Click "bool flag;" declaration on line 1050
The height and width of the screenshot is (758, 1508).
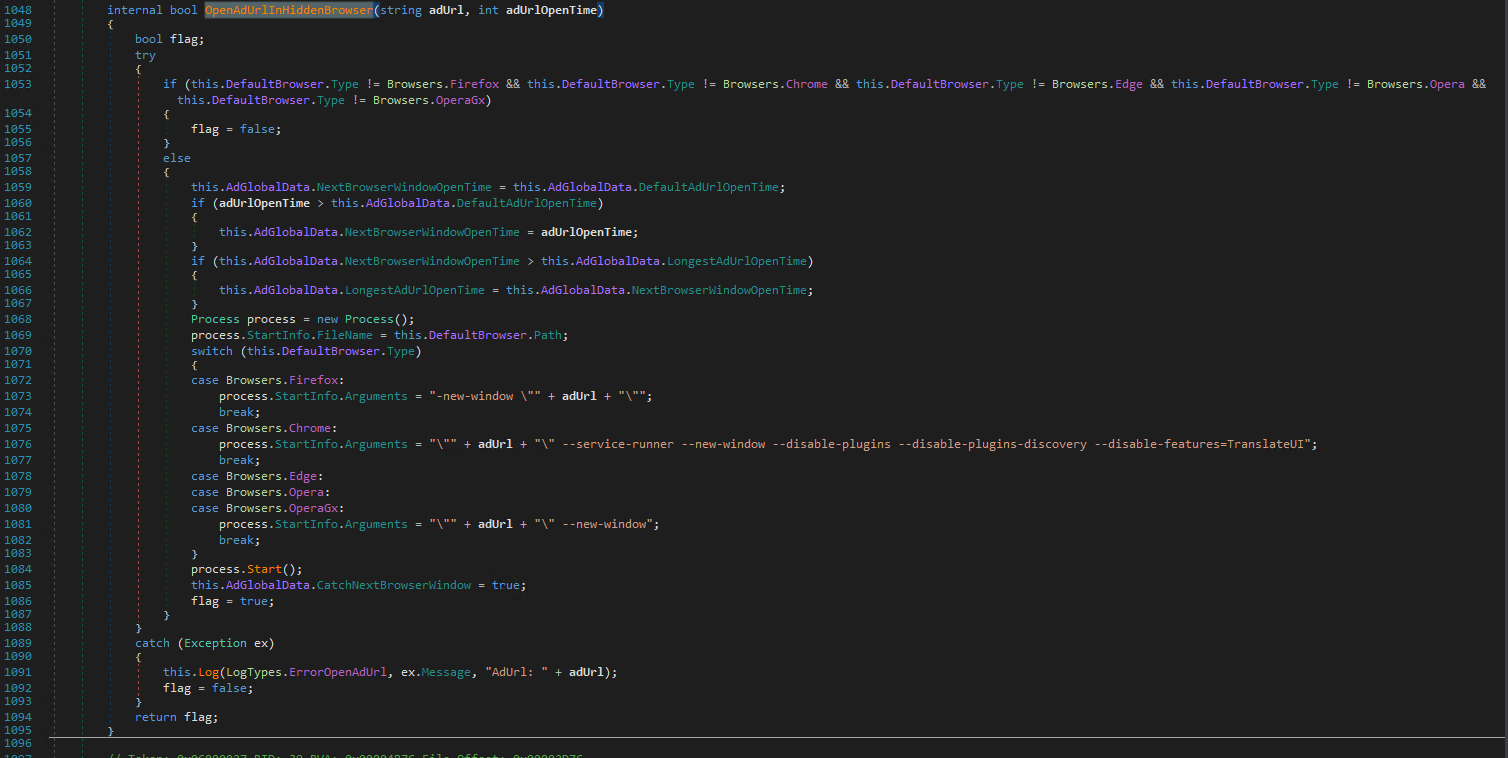pyautogui.click(x=170, y=39)
